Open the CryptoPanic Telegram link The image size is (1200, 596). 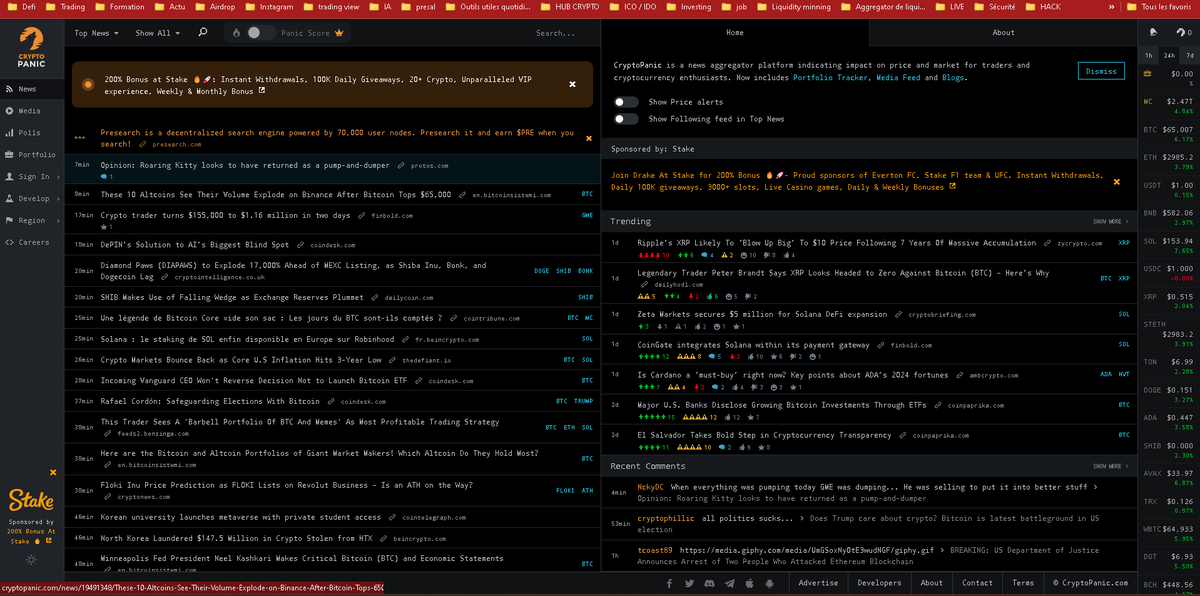coord(728,583)
